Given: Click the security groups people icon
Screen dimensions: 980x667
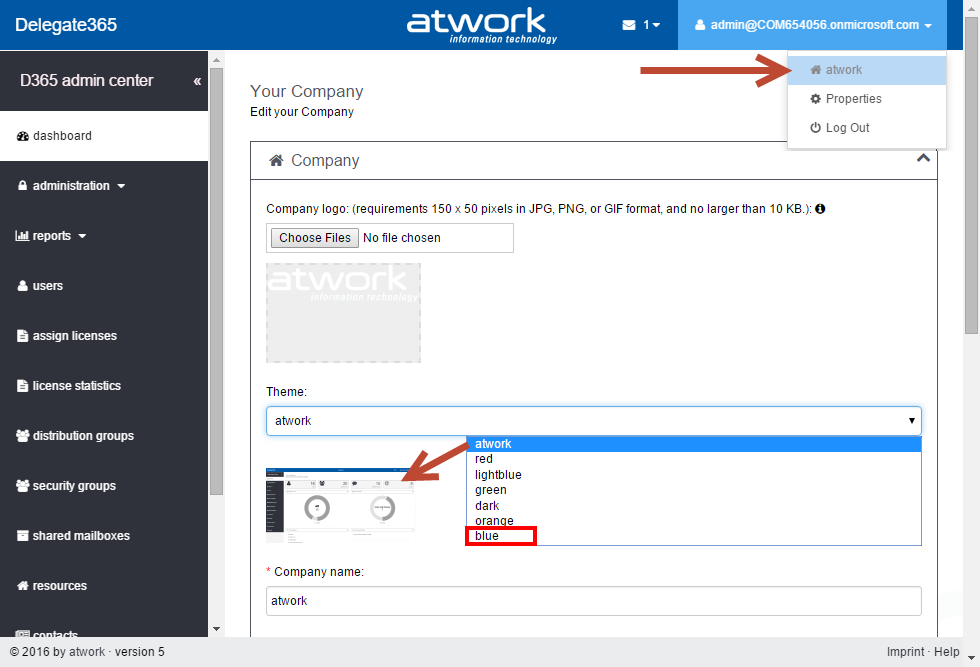Looking at the screenshot, I should coord(22,486).
